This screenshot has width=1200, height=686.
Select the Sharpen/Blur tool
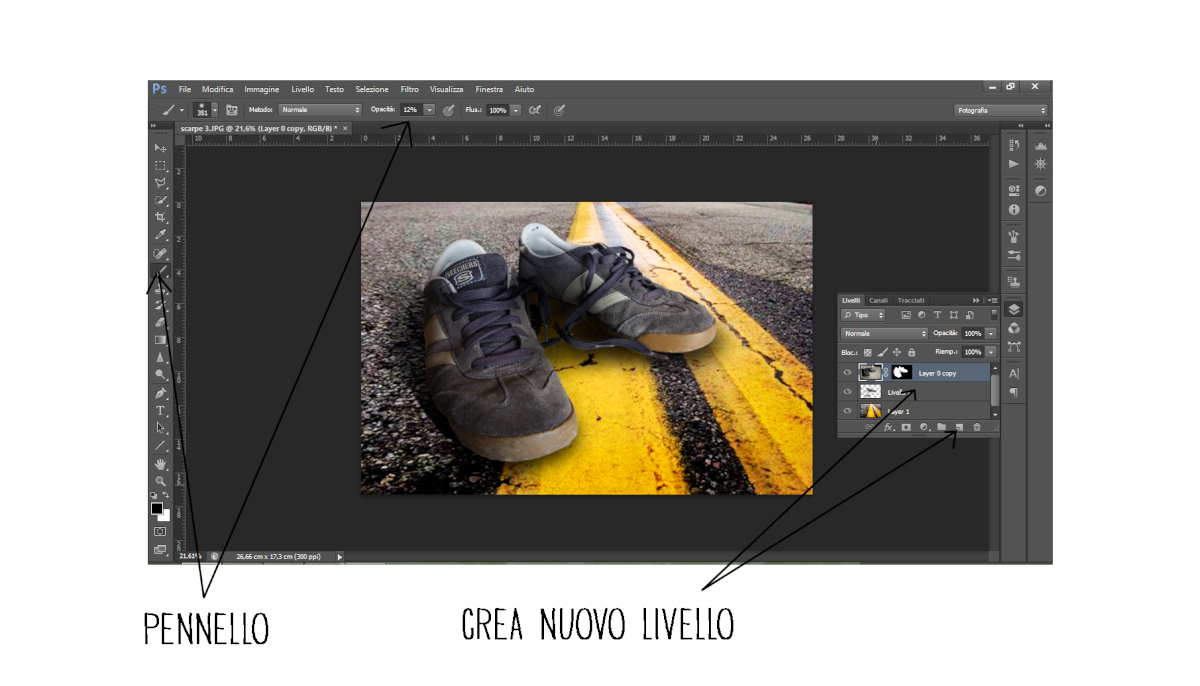160,357
